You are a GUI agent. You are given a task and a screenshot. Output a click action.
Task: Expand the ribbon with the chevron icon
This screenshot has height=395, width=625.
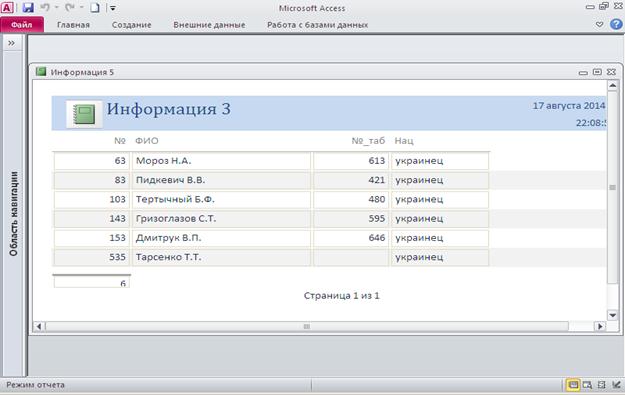(x=599, y=24)
